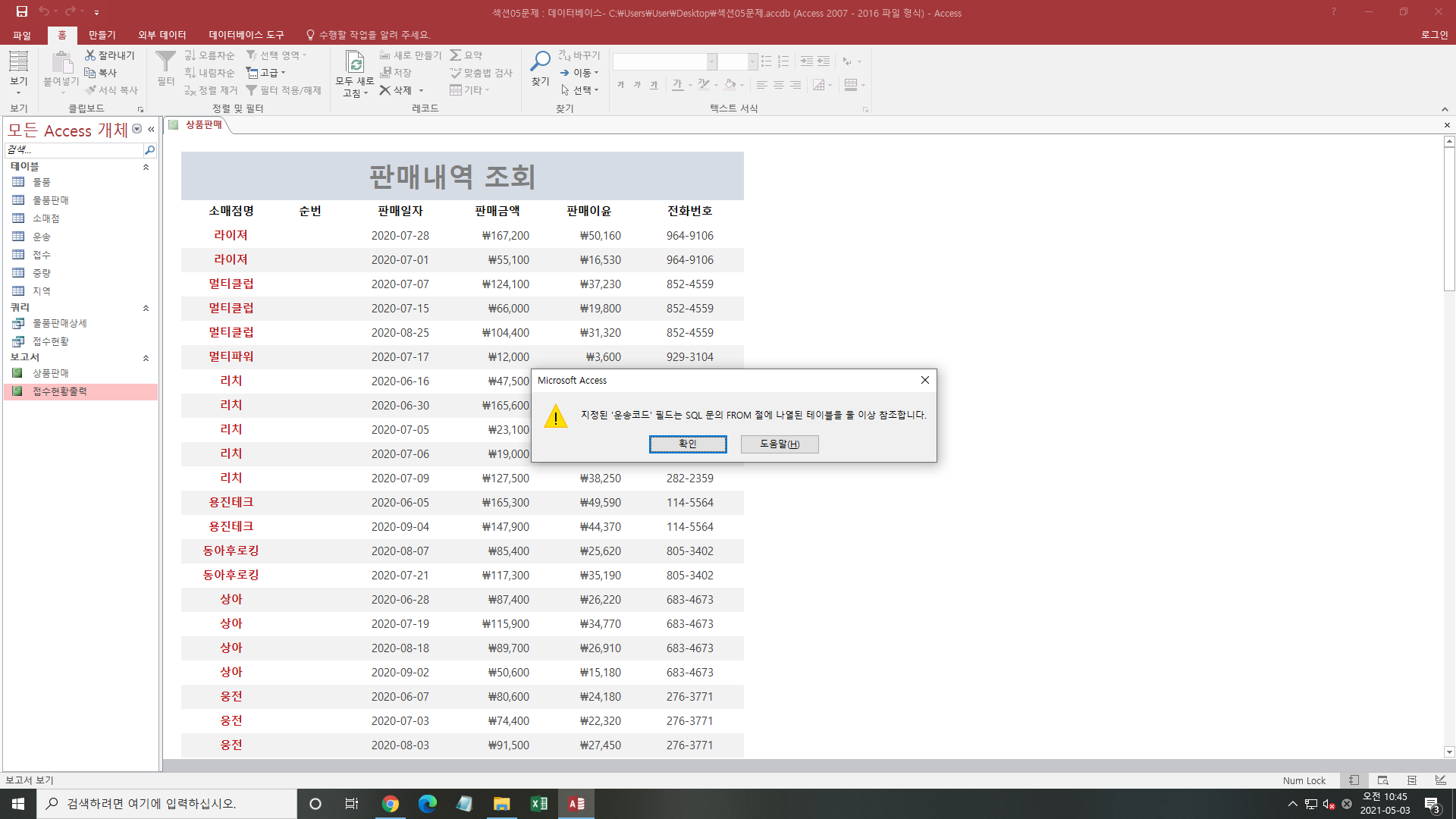
Task: Click the search magnifier in the navigation pane
Action: (149, 150)
